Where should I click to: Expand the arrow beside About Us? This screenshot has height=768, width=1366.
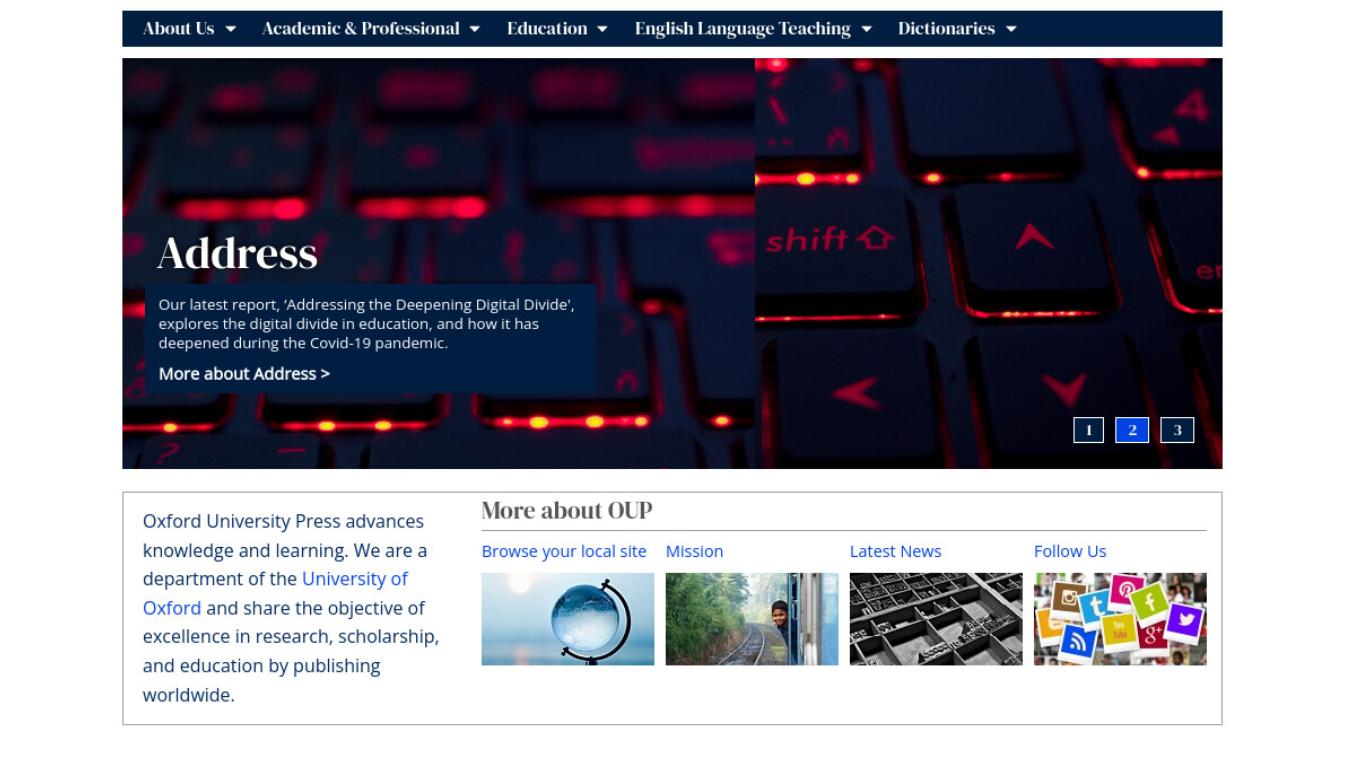point(231,29)
